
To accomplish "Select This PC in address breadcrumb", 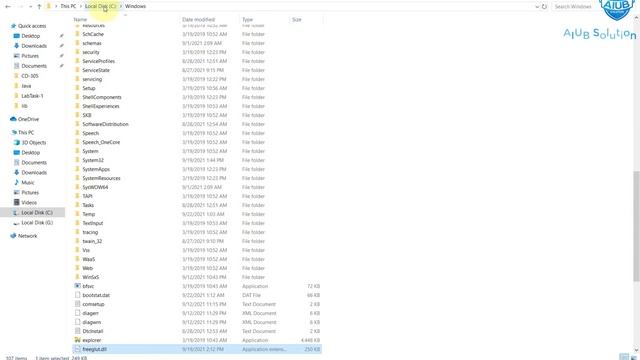I will (68, 6).
